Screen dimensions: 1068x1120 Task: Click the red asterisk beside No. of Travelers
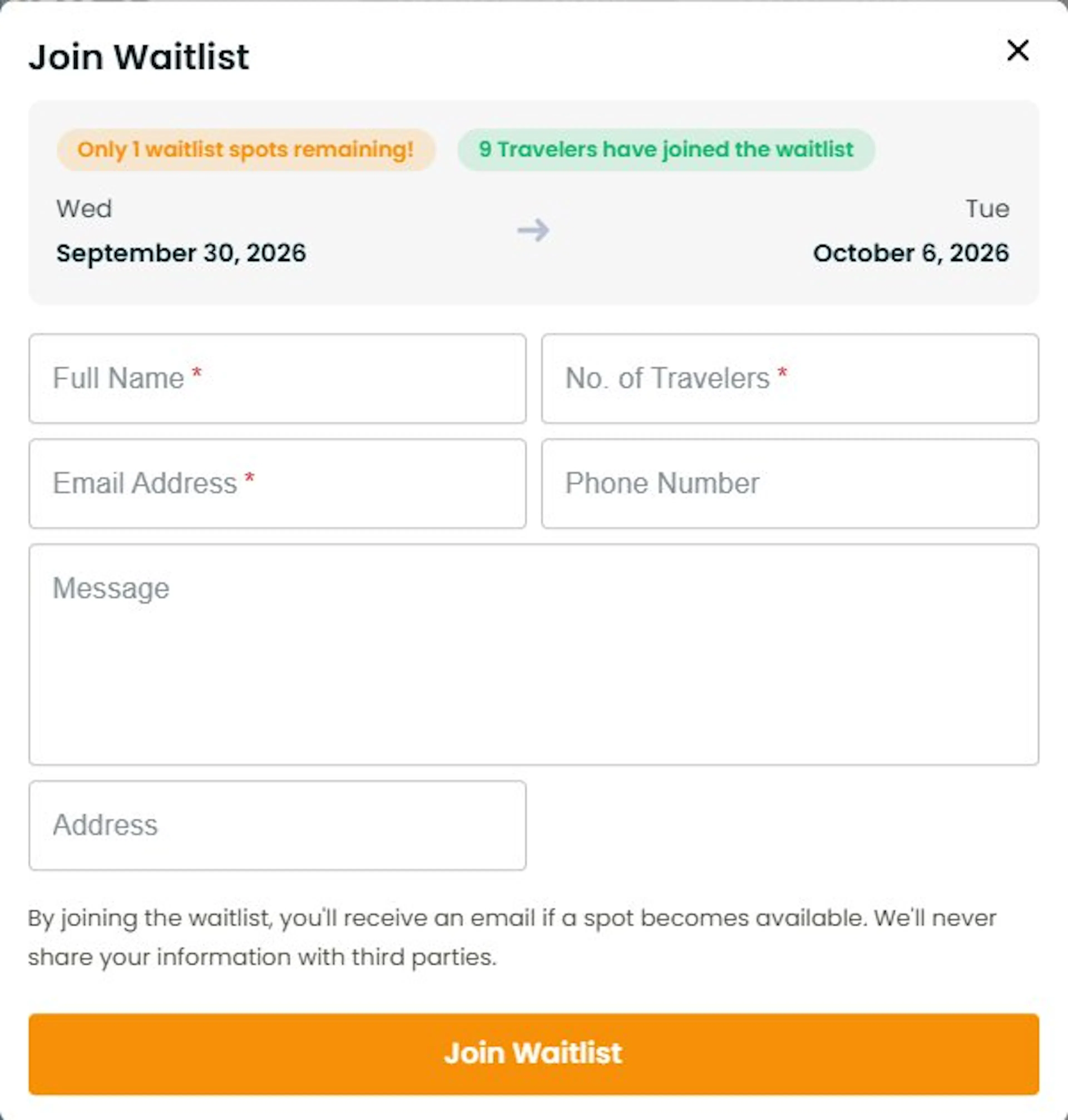tap(782, 373)
